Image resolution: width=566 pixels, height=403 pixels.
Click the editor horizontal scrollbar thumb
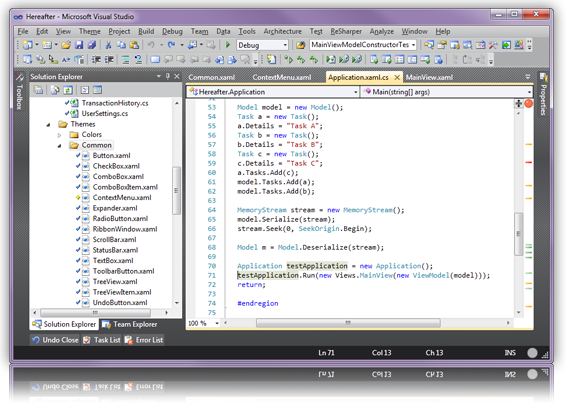348,322
